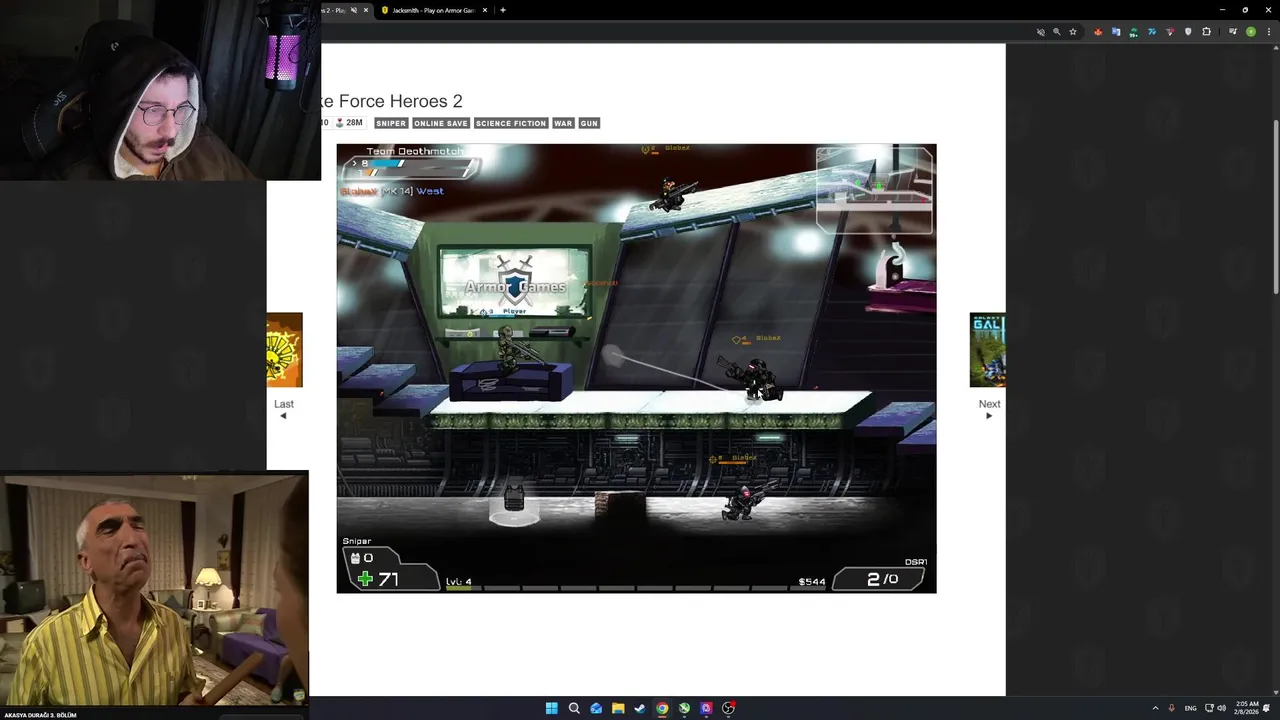Click the green health cross showing 71
Screen dimensions: 1280x720
[365, 579]
